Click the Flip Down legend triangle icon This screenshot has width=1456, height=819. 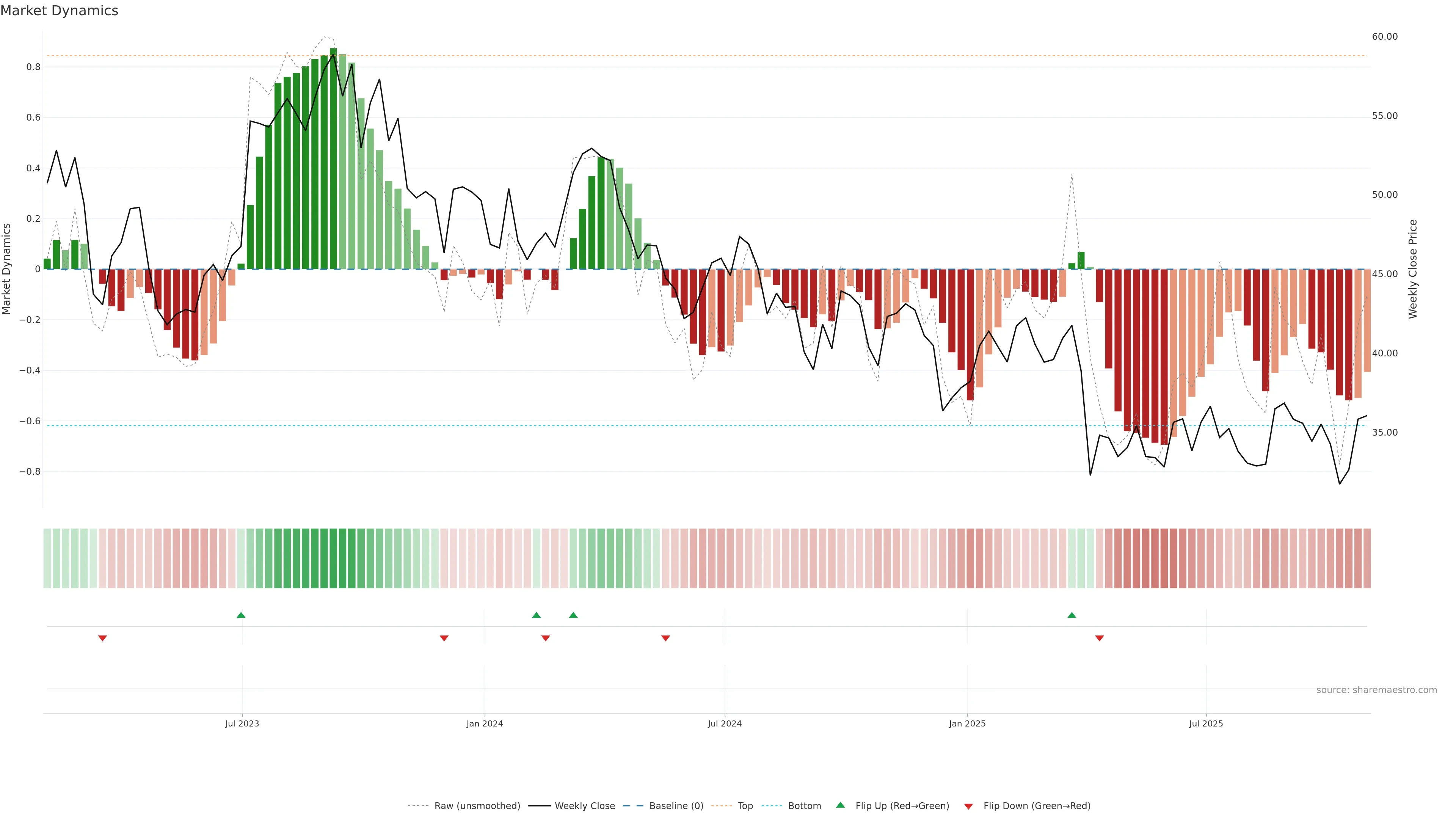[x=968, y=806]
